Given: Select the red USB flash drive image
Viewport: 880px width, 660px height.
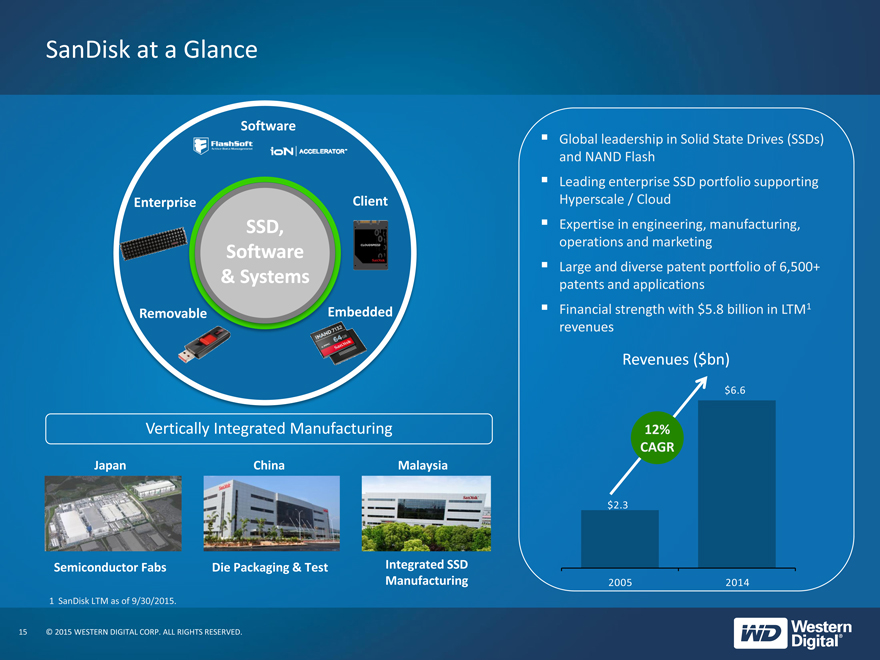Looking at the screenshot, I should [x=204, y=343].
